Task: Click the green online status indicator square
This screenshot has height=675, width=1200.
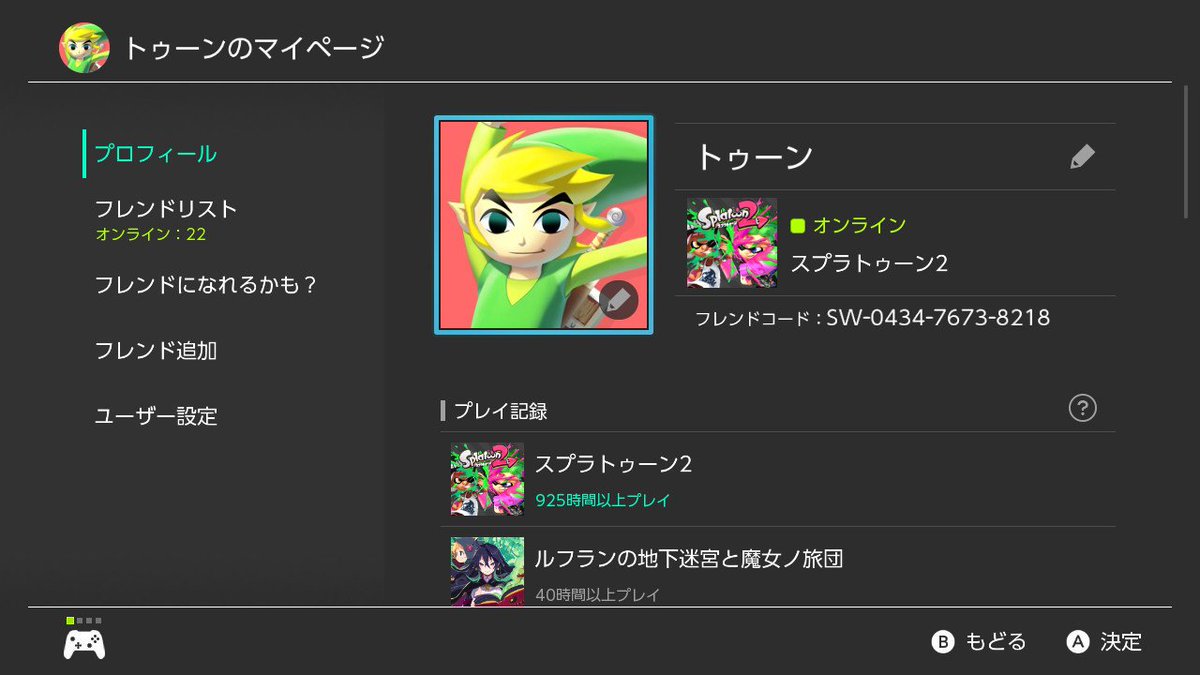Action: [x=798, y=226]
